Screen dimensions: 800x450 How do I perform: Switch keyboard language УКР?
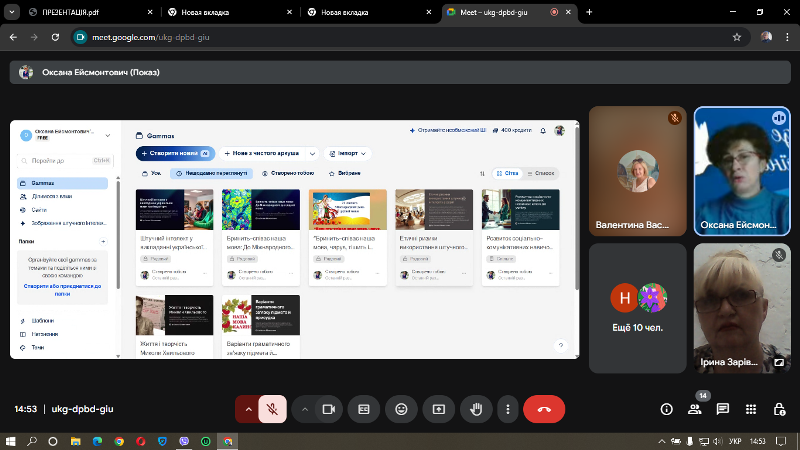[x=735, y=441]
